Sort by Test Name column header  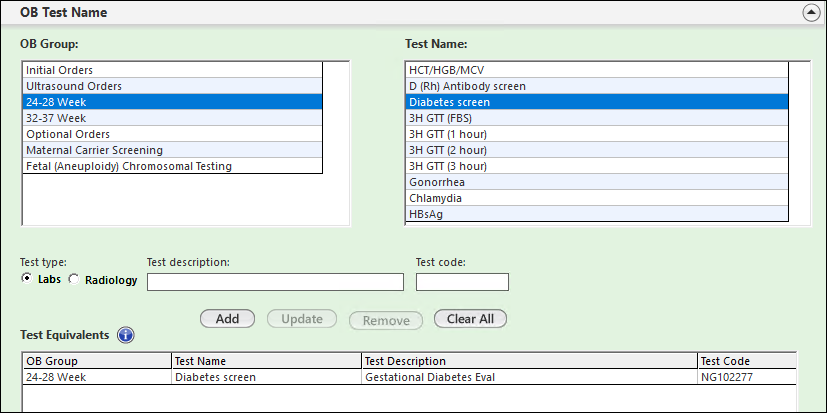267,361
